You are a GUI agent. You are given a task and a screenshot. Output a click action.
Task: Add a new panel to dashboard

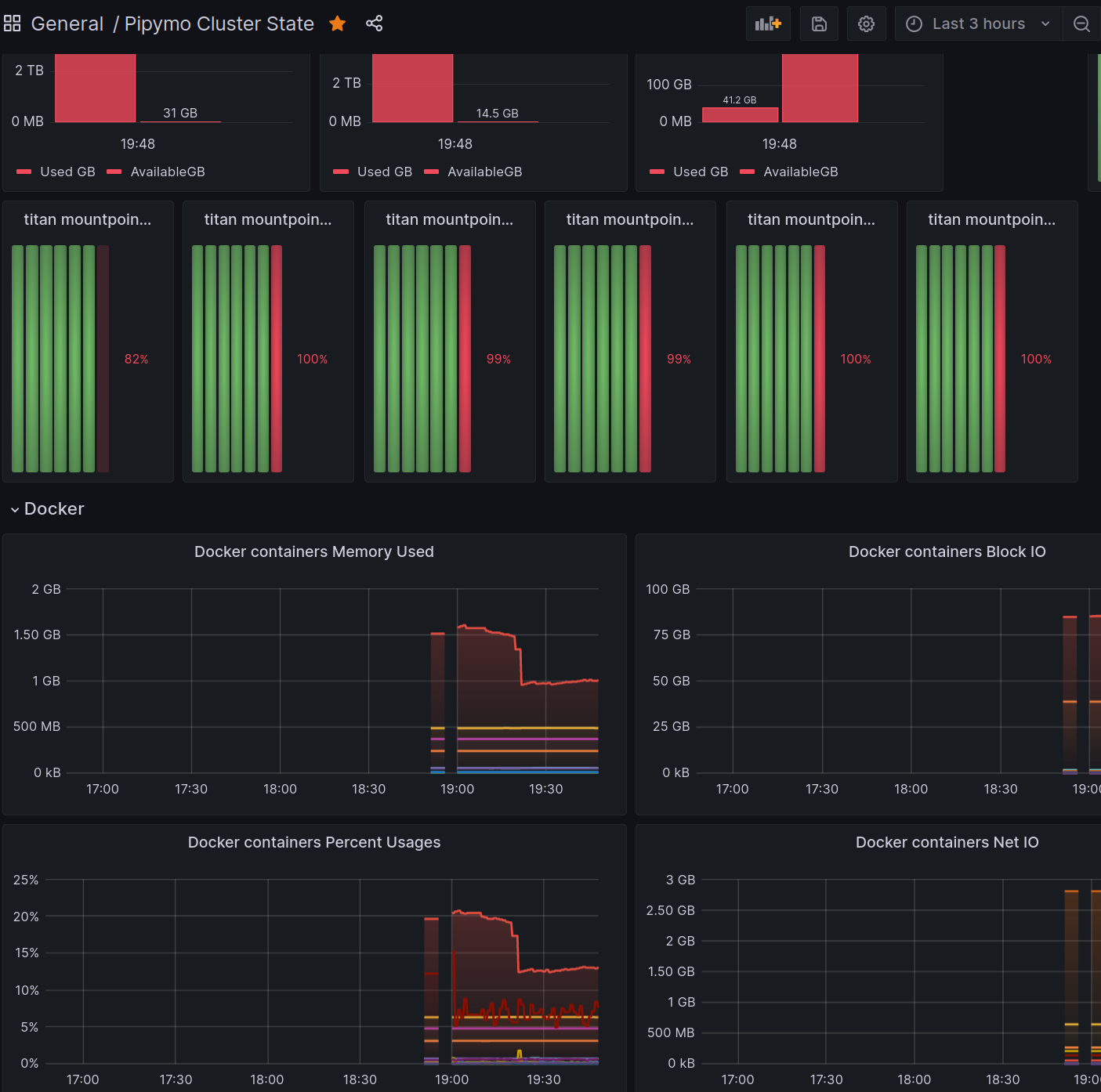(x=768, y=24)
